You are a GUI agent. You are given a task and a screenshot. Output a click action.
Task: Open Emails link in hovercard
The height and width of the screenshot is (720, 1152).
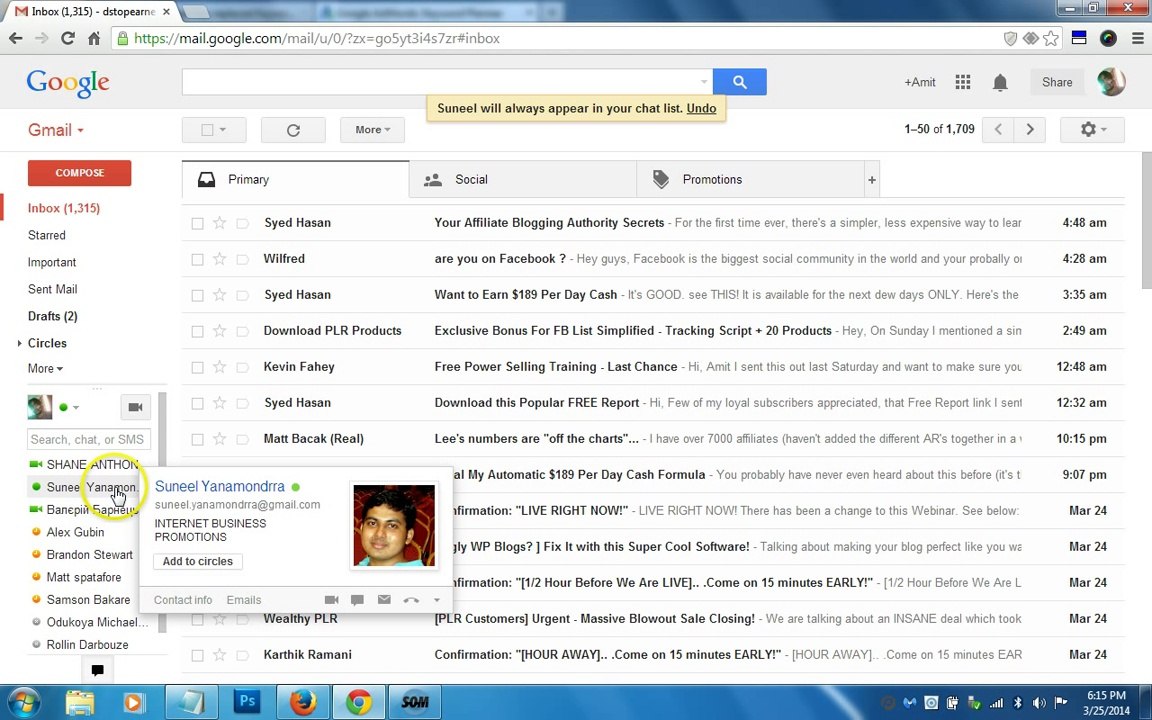[243, 600]
